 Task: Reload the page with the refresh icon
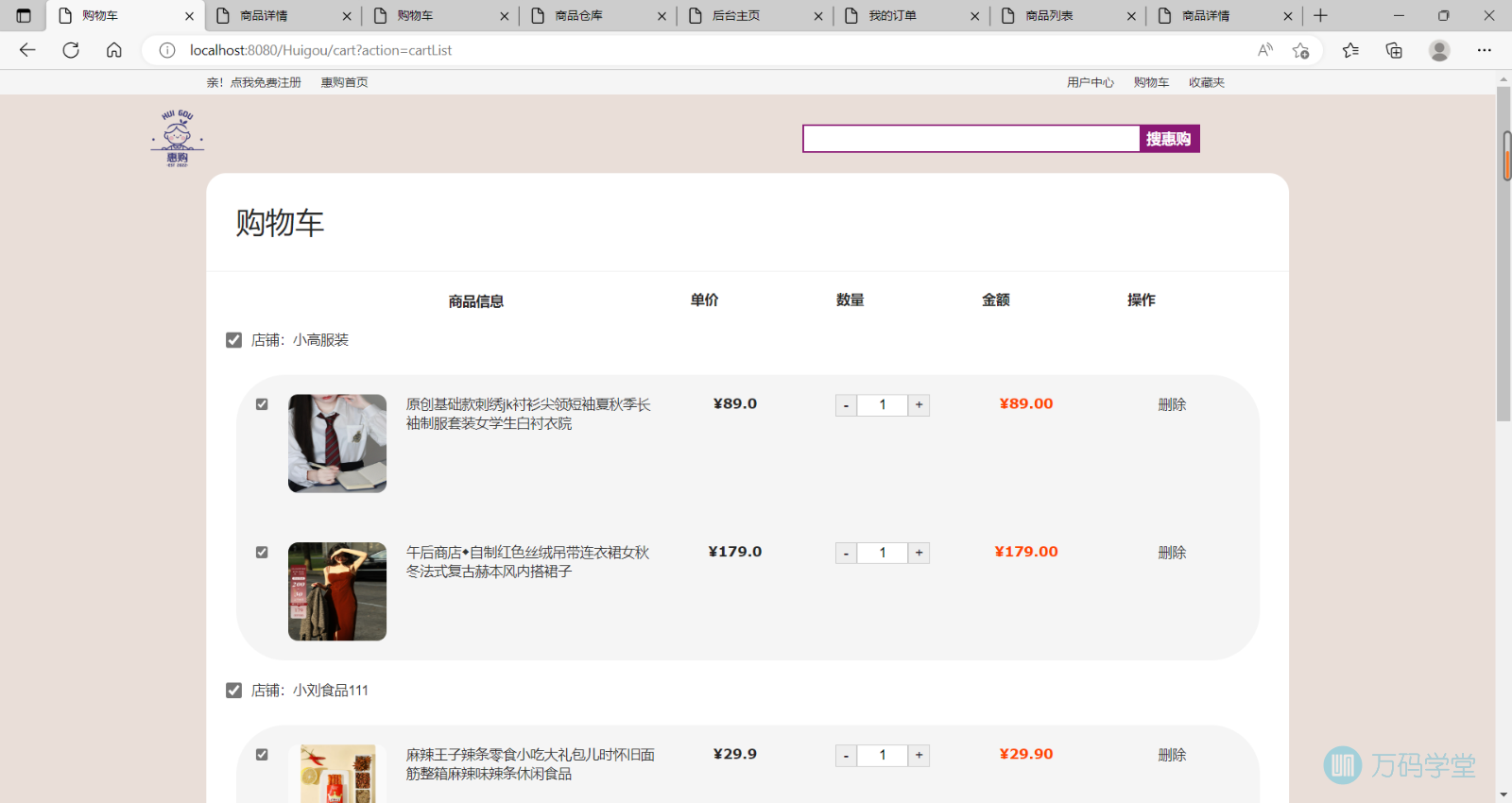(71, 50)
